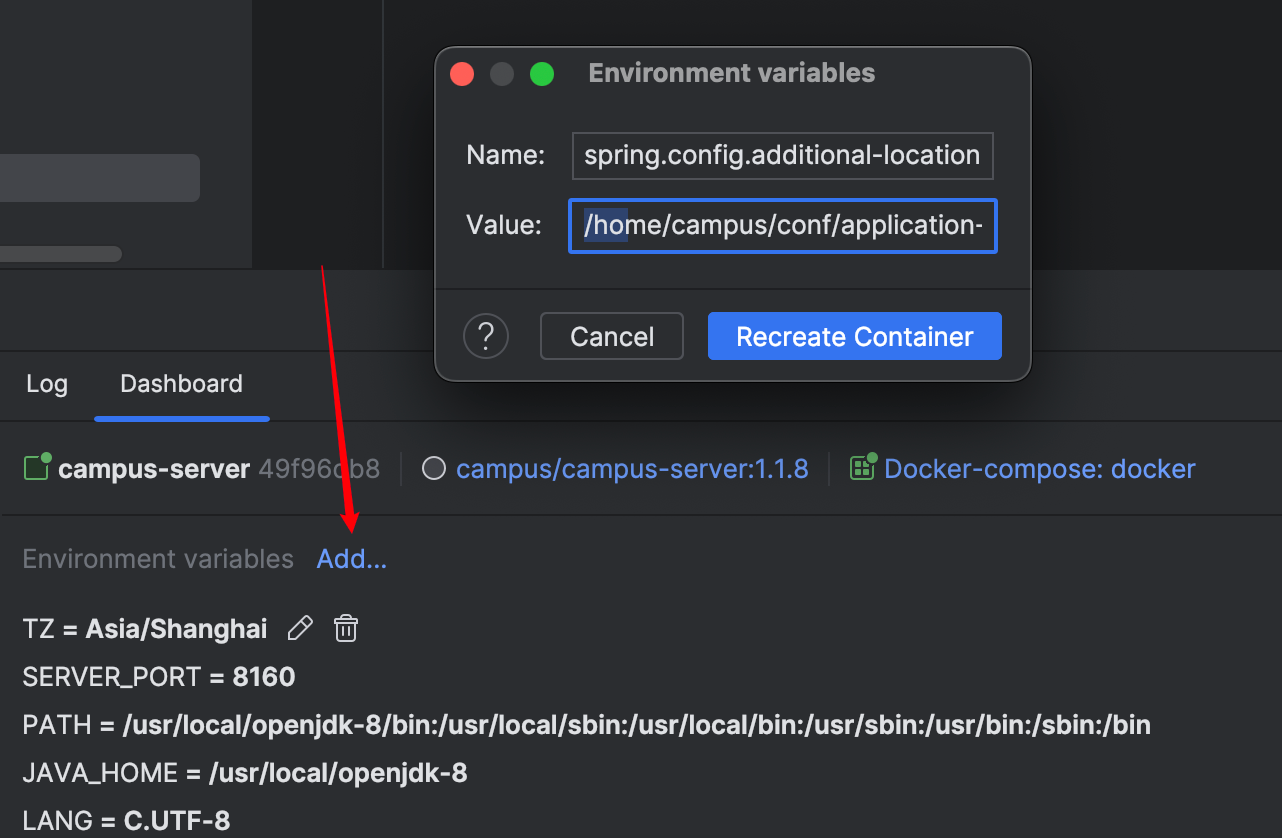The width and height of the screenshot is (1282, 838).
Task: Select the Dashboard tab
Action: tap(181, 384)
